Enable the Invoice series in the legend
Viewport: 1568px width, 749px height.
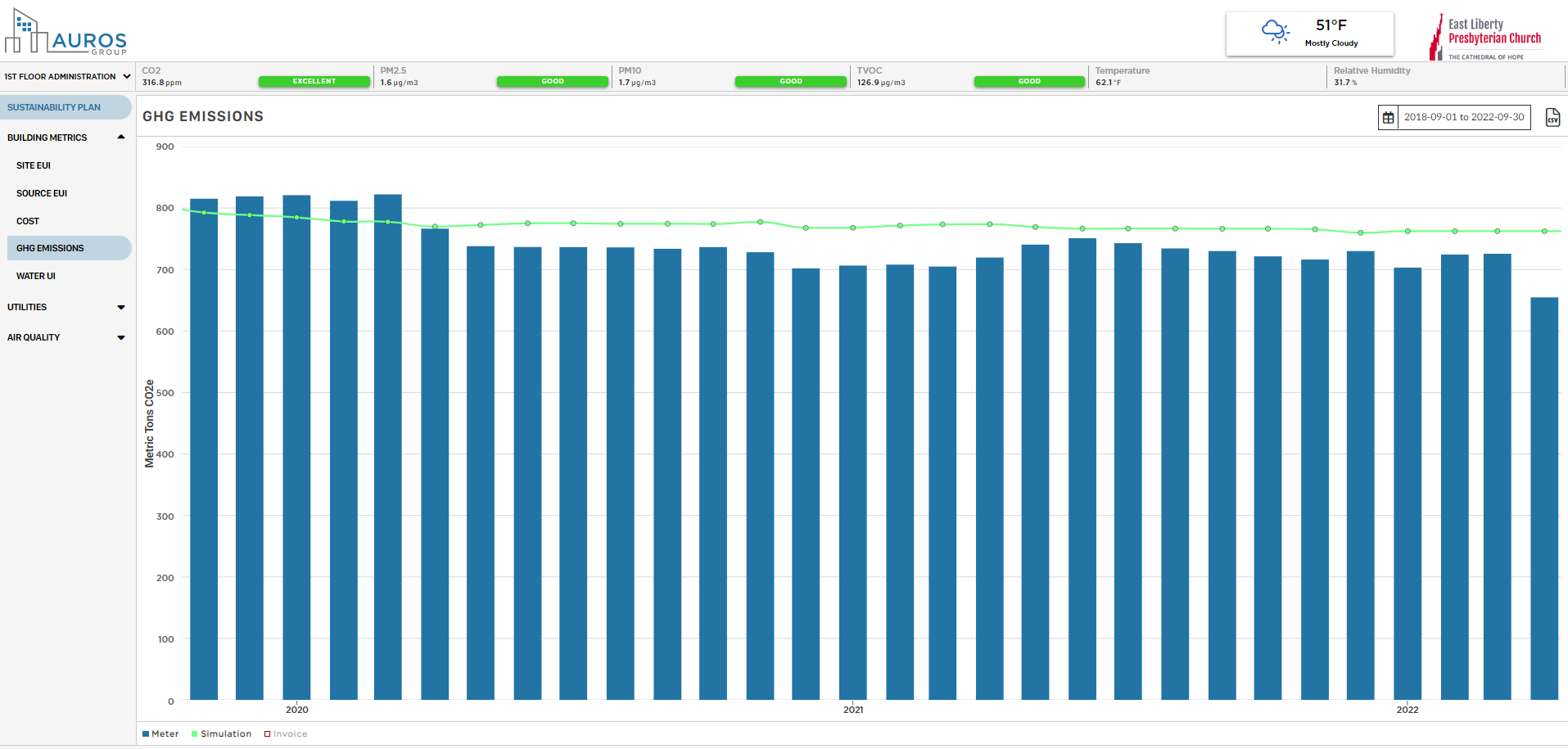[x=286, y=734]
